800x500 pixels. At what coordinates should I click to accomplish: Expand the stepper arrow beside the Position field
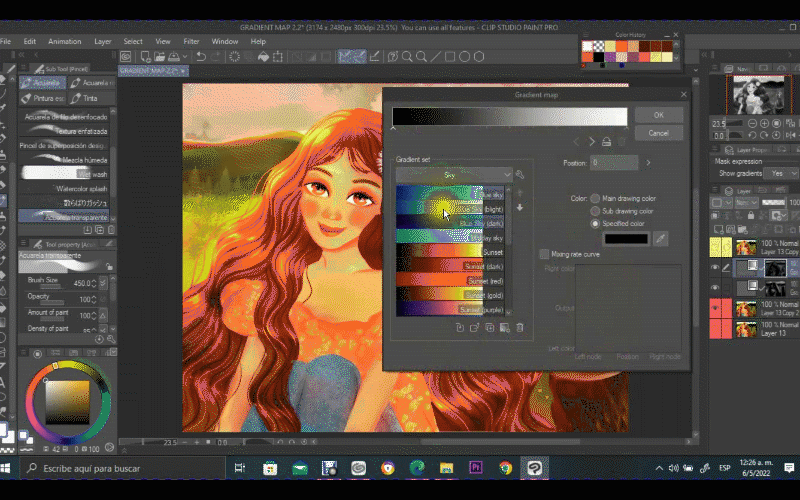[648, 162]
